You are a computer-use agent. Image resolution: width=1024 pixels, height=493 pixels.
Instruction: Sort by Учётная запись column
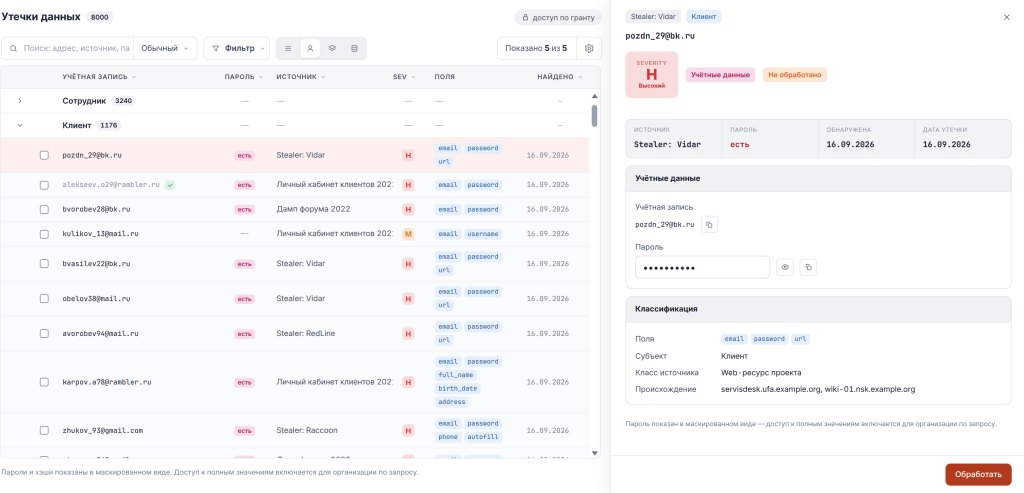point(99,77)
